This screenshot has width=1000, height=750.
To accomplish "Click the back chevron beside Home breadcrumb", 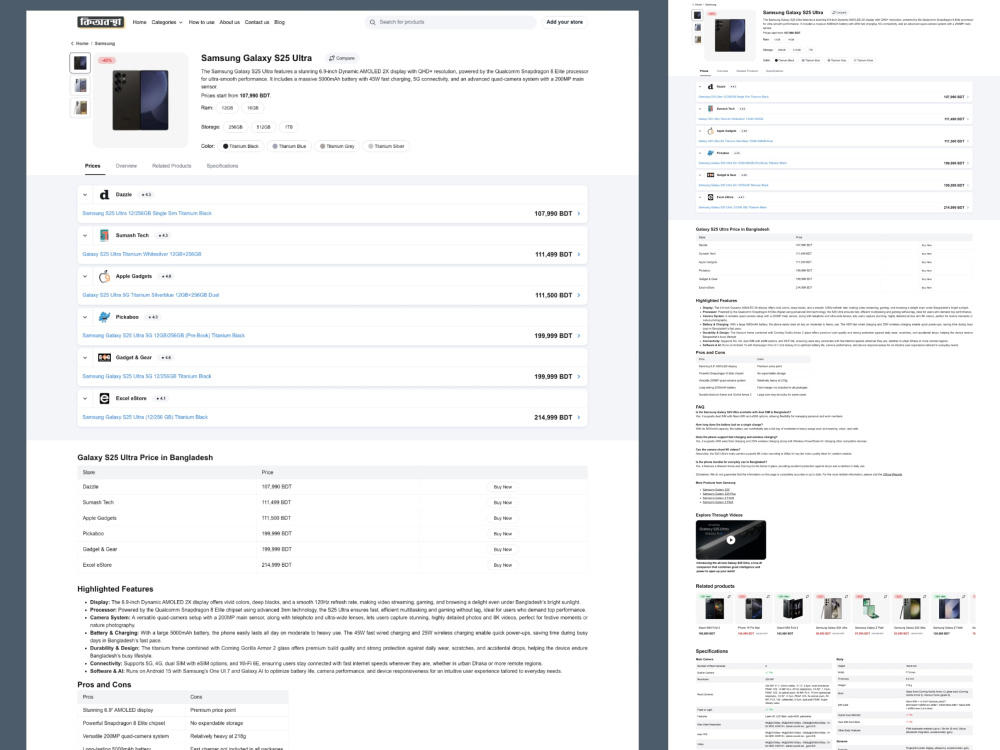I will point(72,43).
